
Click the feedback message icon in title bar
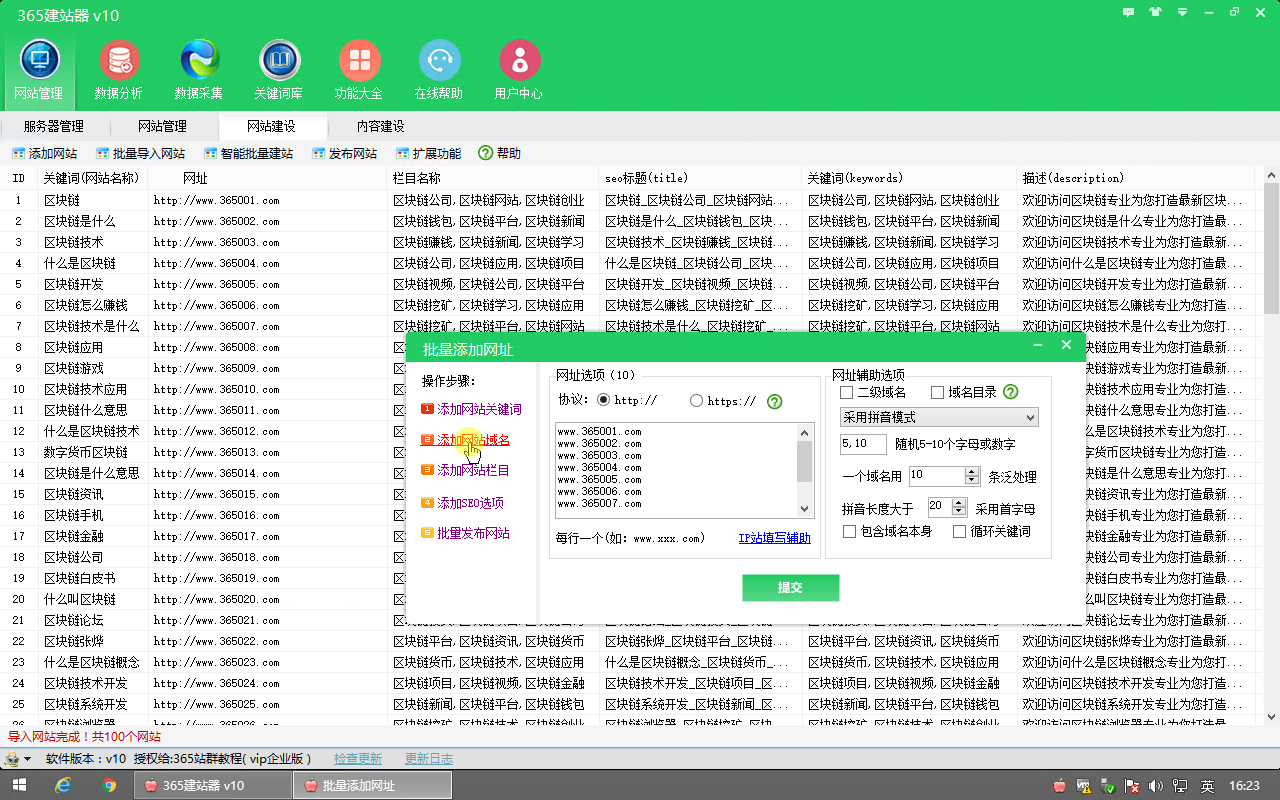click(1129, 12)
